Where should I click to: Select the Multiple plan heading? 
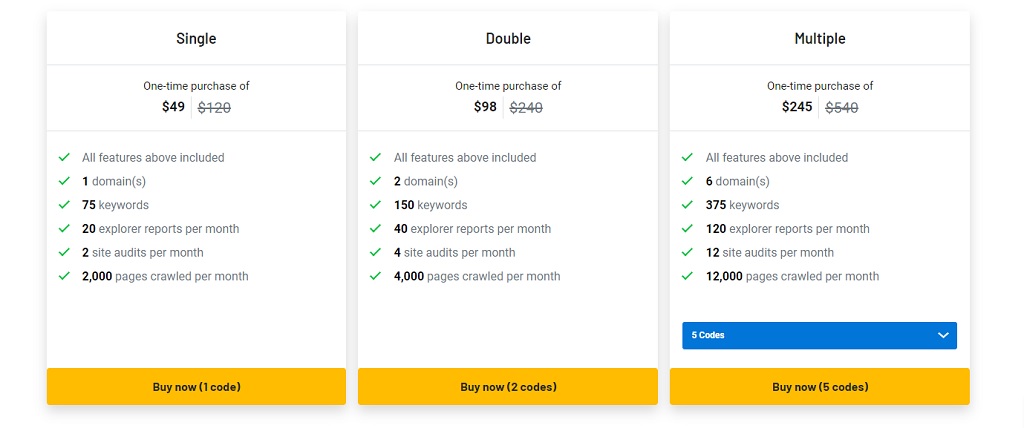click(x=820, y=39)
